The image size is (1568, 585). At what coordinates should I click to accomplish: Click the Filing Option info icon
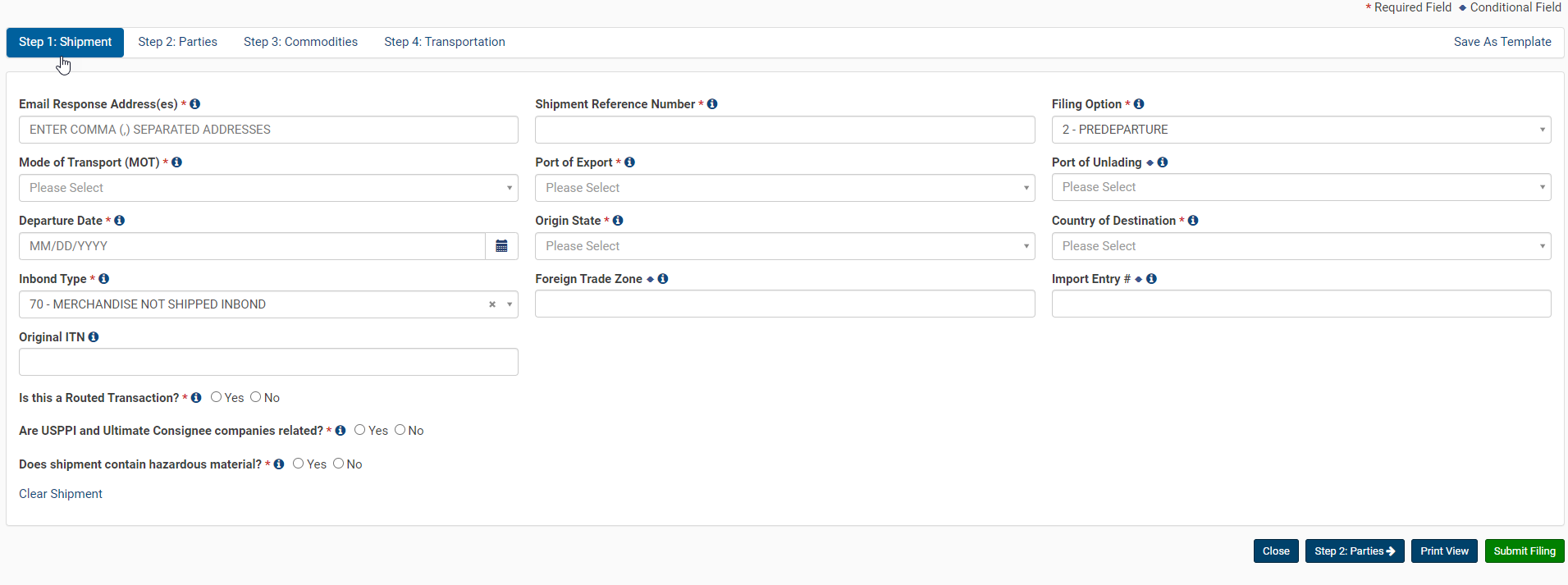tap(1139, 104)
